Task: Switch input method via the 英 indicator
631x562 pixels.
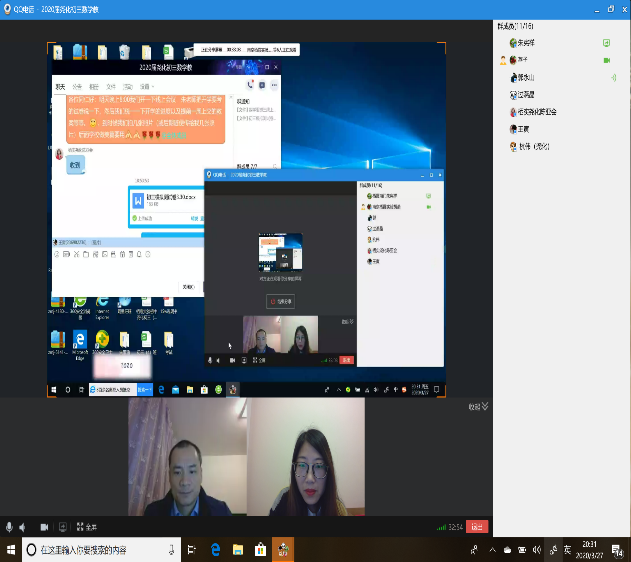Action: pyautogui.click(x=567, y=550)
